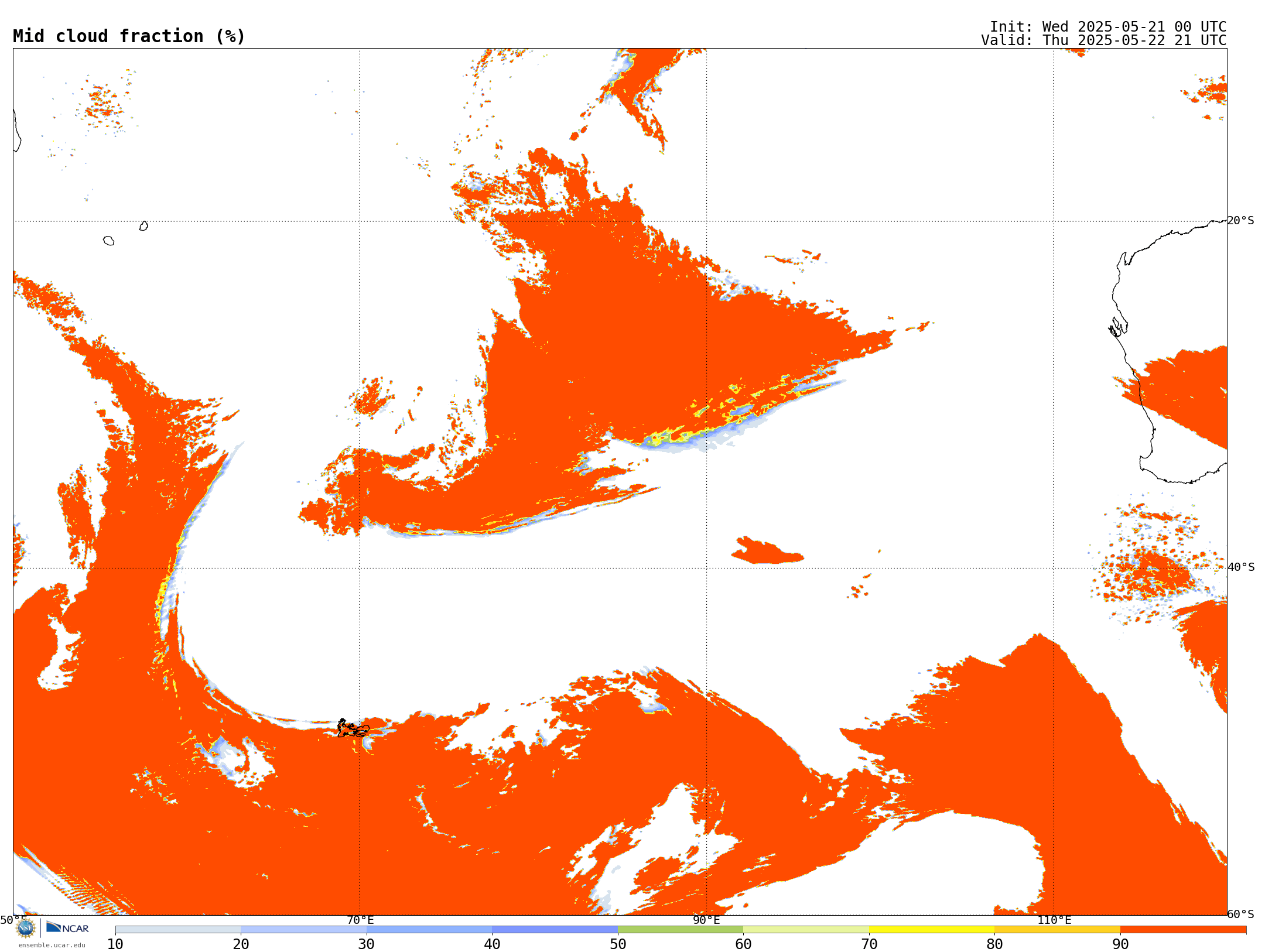Click the 70°E longitude label
The width and height of the screenshot is (1265, 952).
pos(360,920)
